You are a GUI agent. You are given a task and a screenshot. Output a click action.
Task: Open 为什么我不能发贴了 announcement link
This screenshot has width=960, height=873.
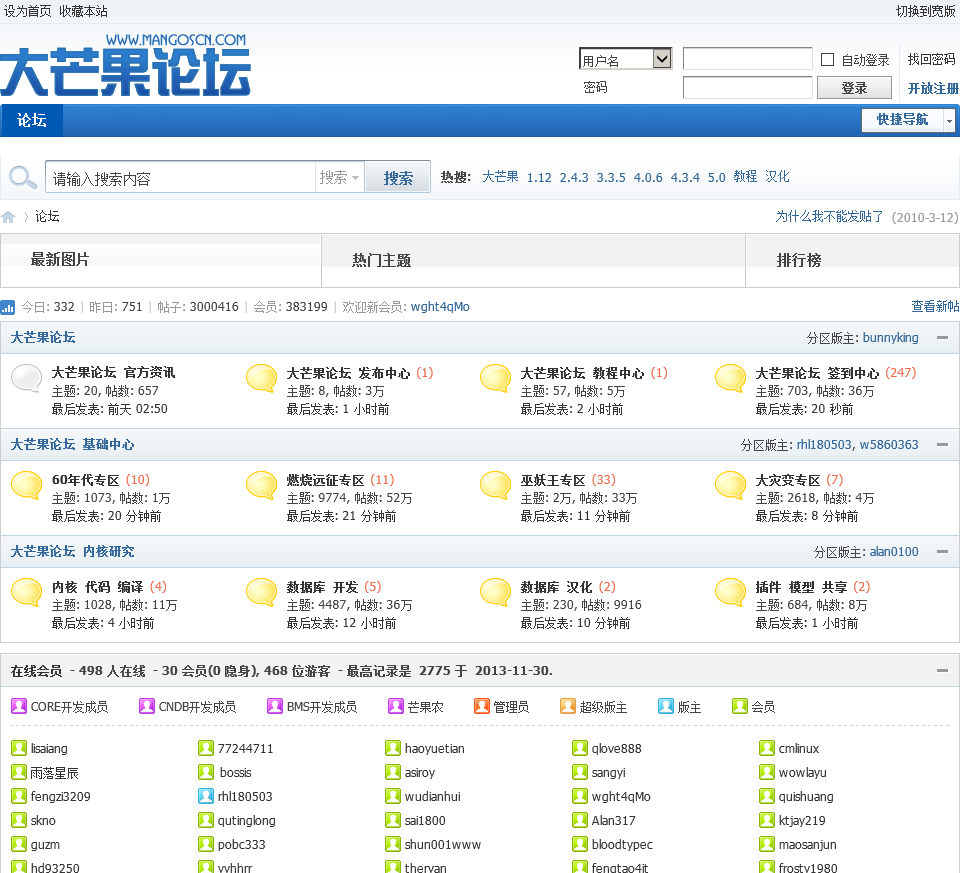[829, 216]
